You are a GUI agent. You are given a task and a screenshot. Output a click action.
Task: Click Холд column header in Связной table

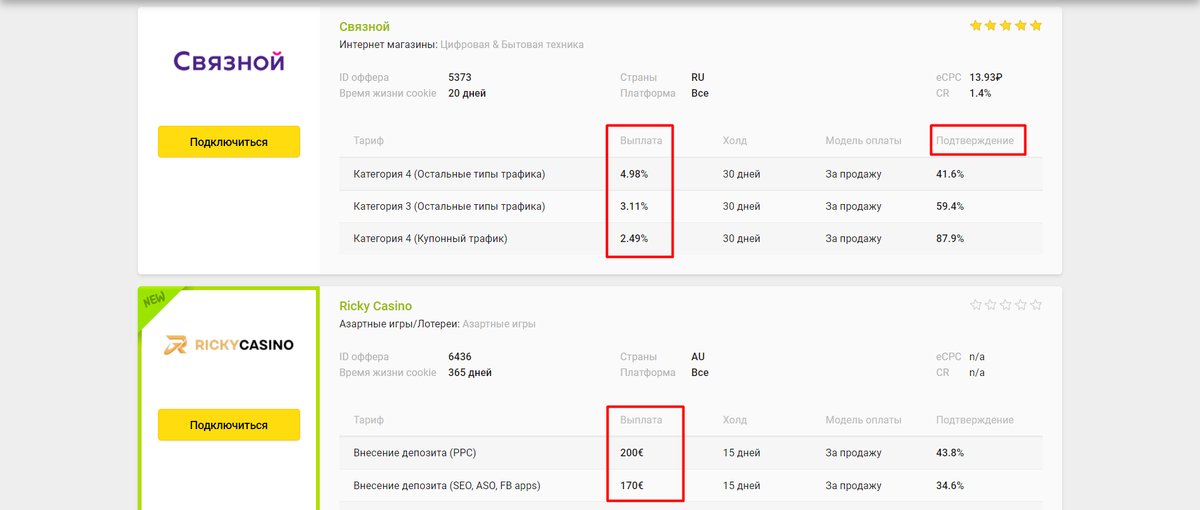point(735,141)
